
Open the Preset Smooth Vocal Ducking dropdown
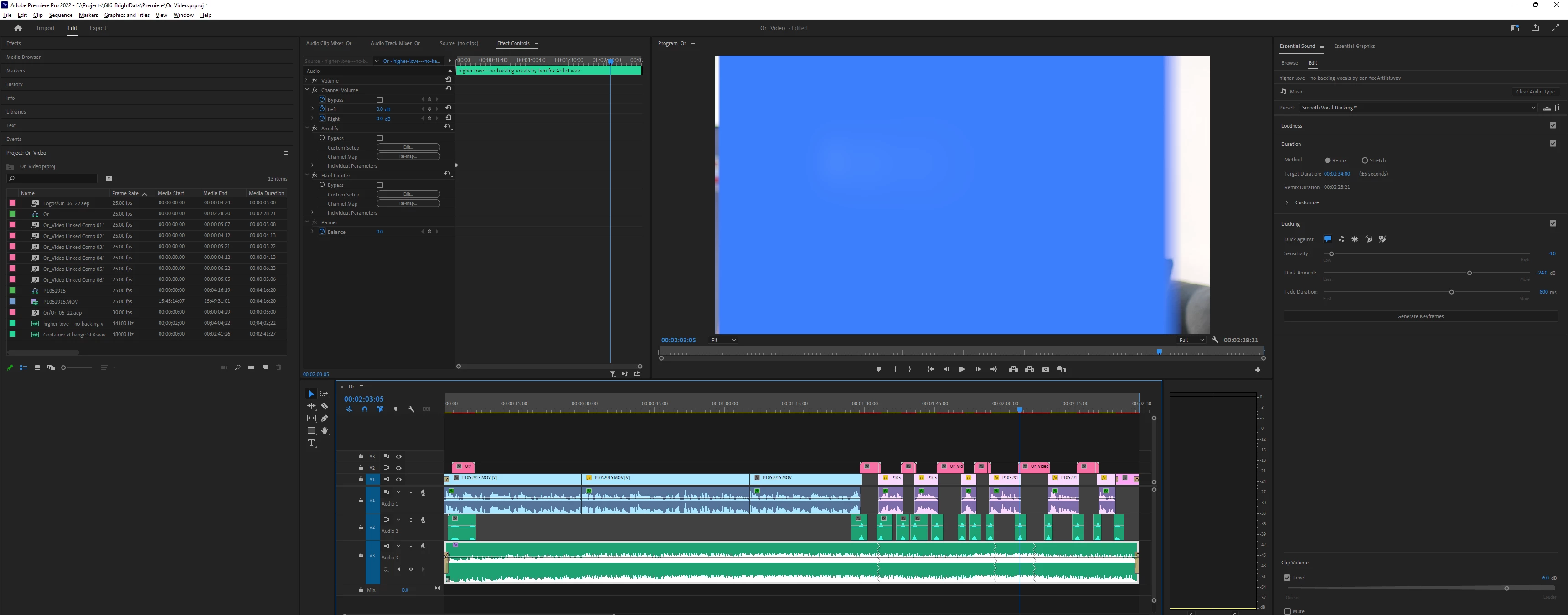point(1418,108)
